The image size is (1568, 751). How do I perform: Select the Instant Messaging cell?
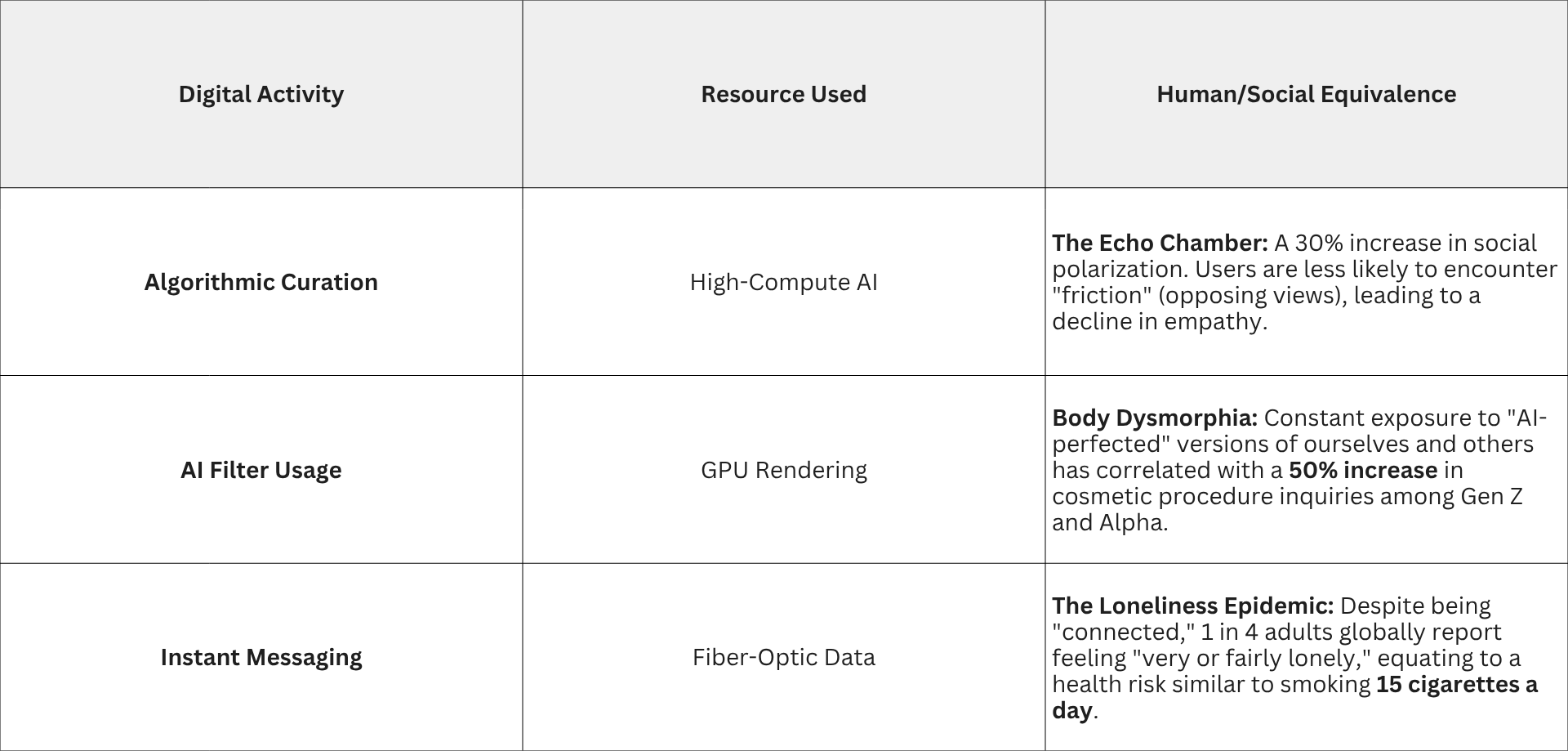(x=261, y=657)
